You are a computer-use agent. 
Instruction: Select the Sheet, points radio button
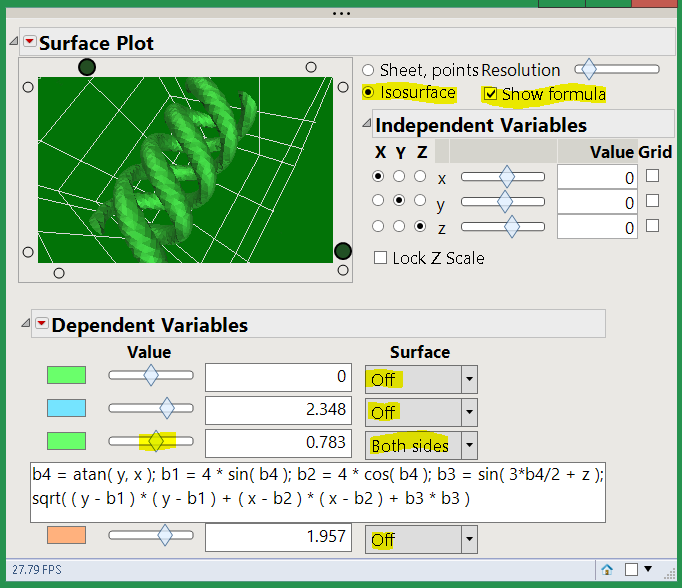click(368, 70)
